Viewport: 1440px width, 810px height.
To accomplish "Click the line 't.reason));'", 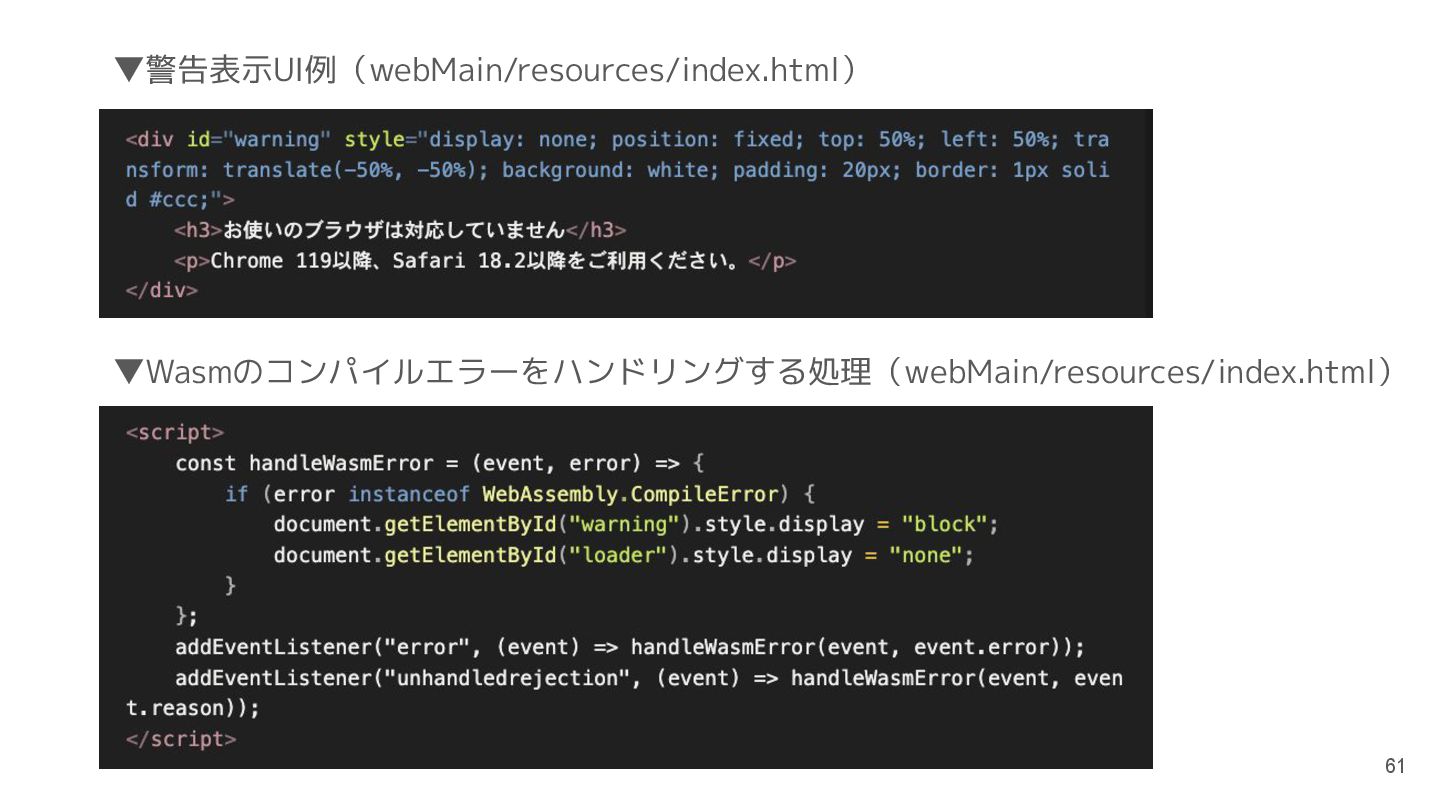I will [192, 708].
